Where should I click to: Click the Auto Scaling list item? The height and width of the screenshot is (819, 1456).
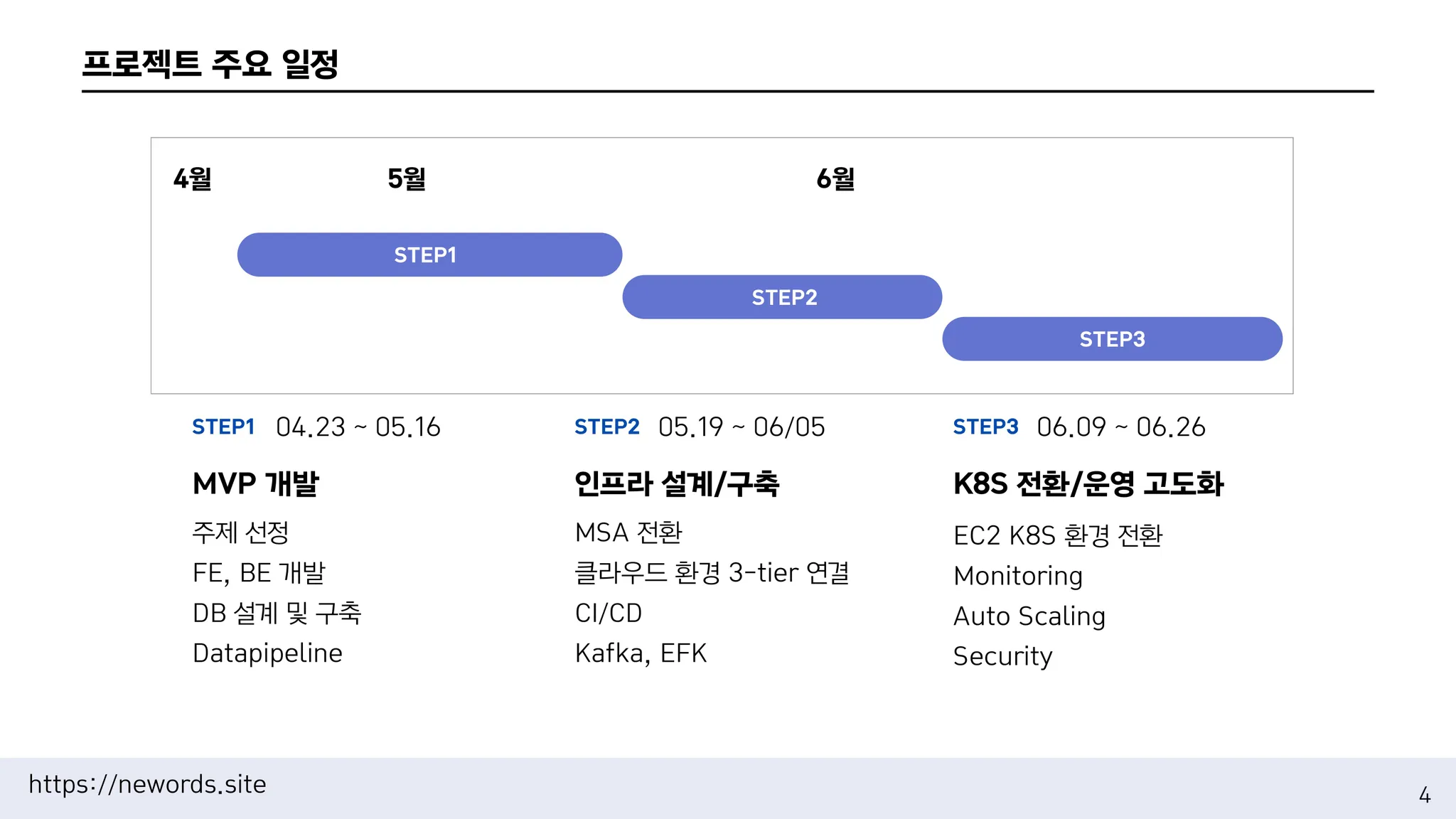click(1029, 616)
